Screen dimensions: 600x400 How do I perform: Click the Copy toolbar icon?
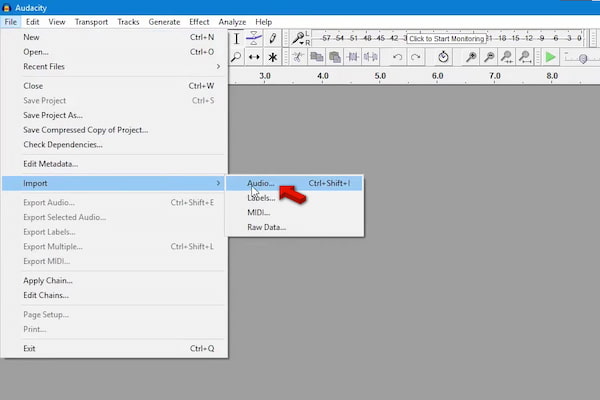pyautogui.click(x=316, y=57)
